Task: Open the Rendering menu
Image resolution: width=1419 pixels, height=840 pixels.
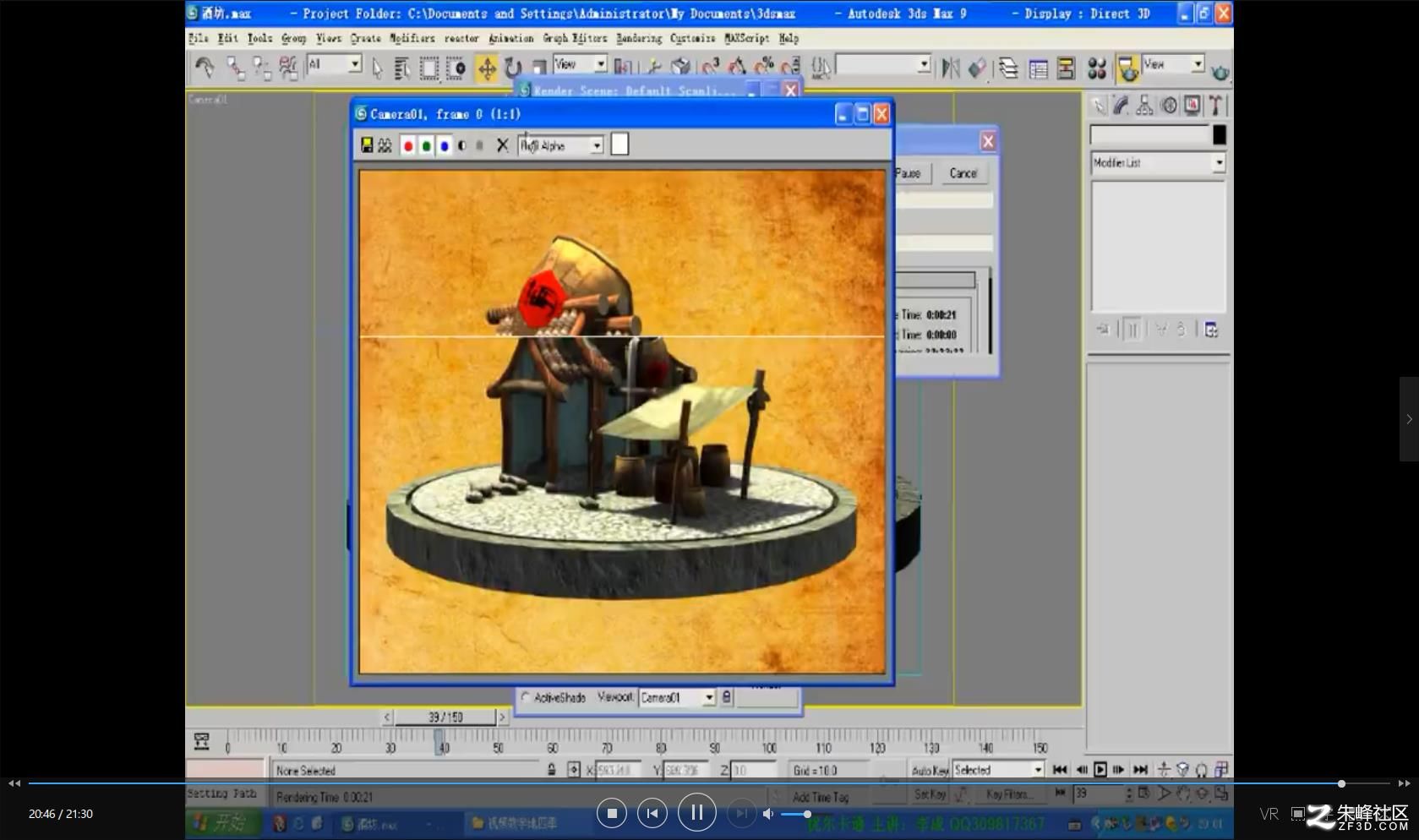Action: point(639,38)
